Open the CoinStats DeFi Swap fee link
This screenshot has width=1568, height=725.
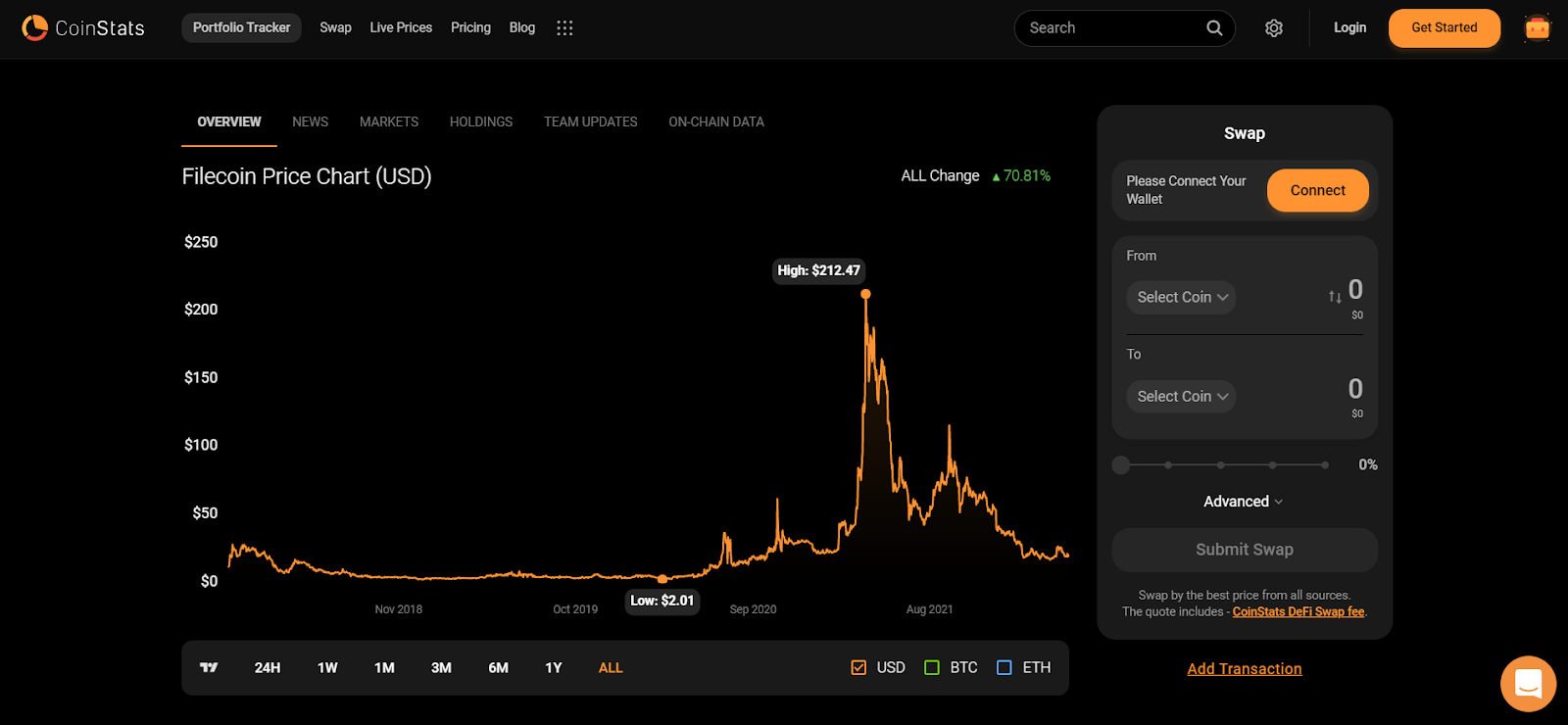coord(1298,611)
